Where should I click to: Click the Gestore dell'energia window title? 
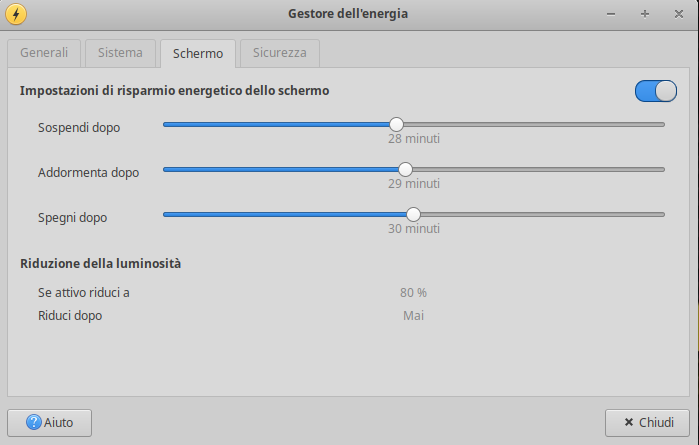click(x=348, y=14)
